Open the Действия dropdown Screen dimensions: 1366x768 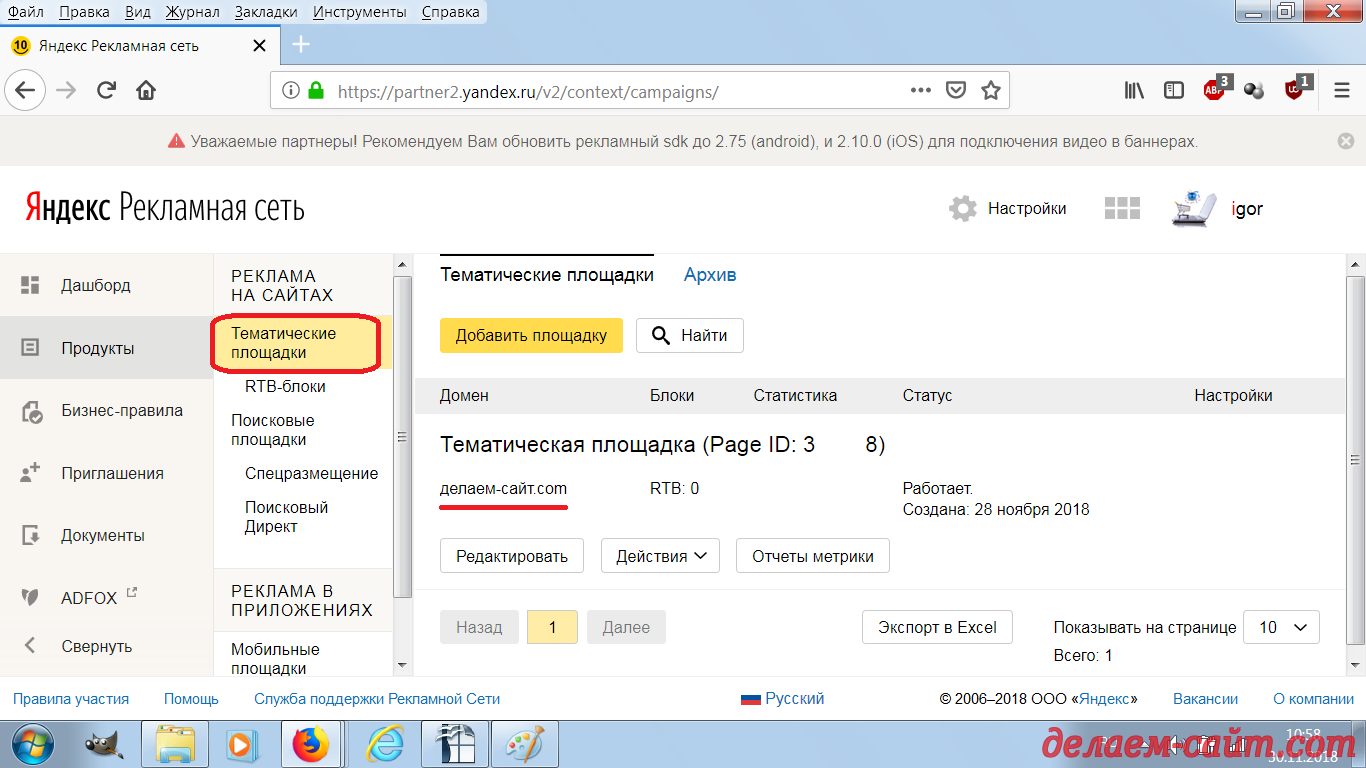[660, 556]
